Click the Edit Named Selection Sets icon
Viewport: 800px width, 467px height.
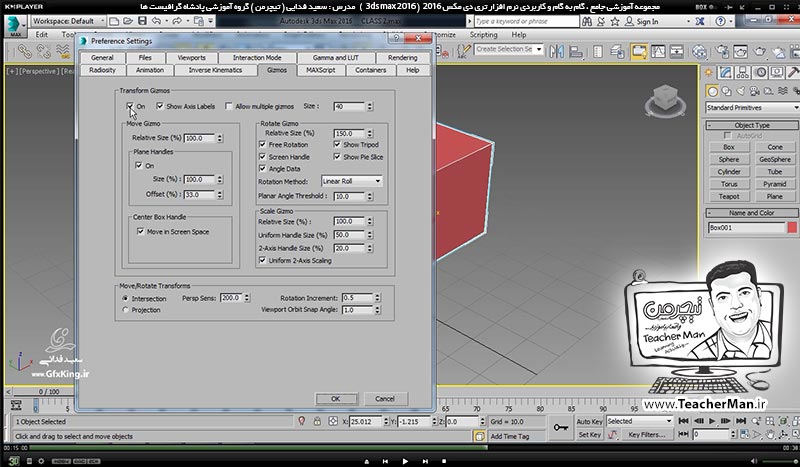click(x=463, y=51)
